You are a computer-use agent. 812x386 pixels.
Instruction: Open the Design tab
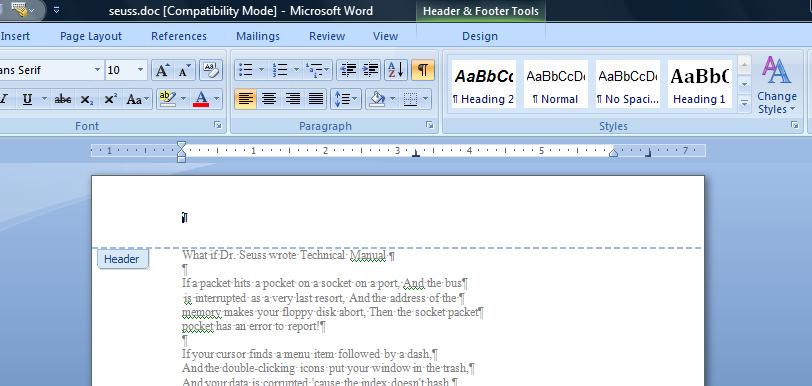point(480,36)
